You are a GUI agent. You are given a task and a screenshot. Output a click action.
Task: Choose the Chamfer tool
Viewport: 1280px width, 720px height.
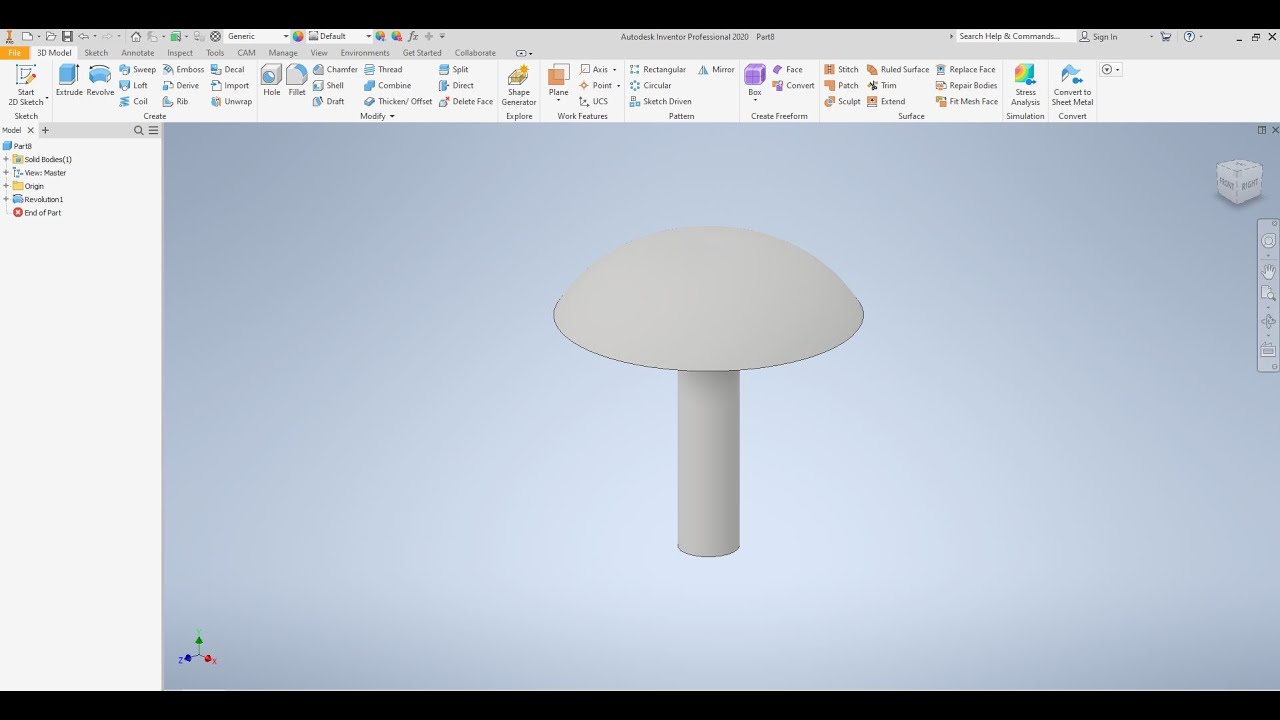click(x=335, y=70)
